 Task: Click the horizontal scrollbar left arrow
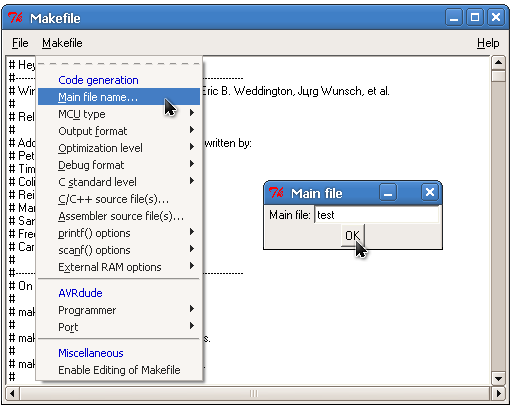pos(12,394)
